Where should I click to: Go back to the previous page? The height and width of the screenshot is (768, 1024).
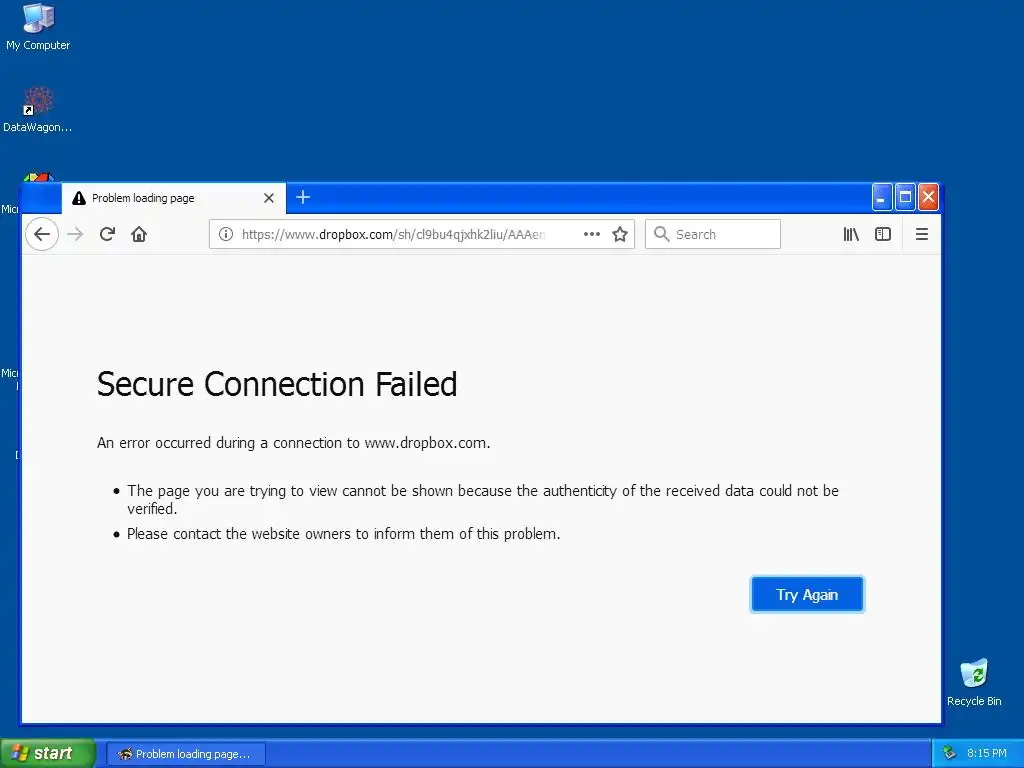pyautogui.click(x=41, y=234)
